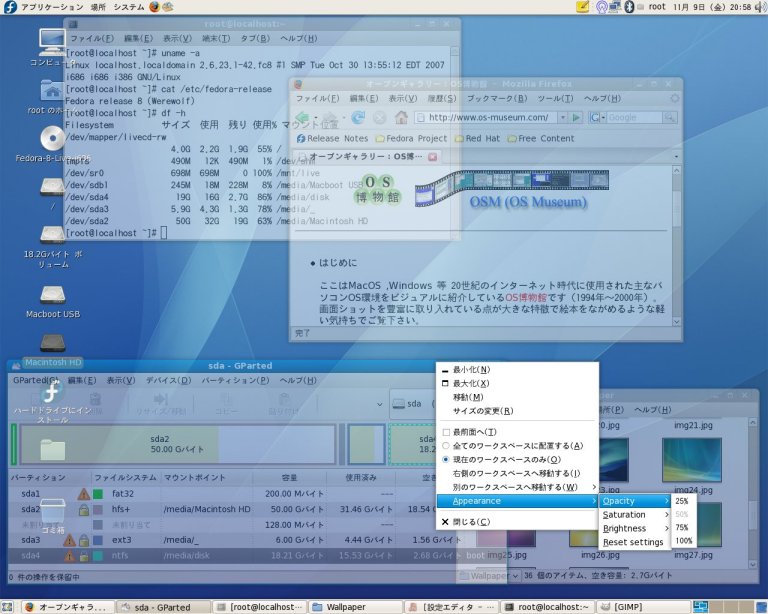Set opacity to 100%
768x614 pixels.
(x=683, y=541)
